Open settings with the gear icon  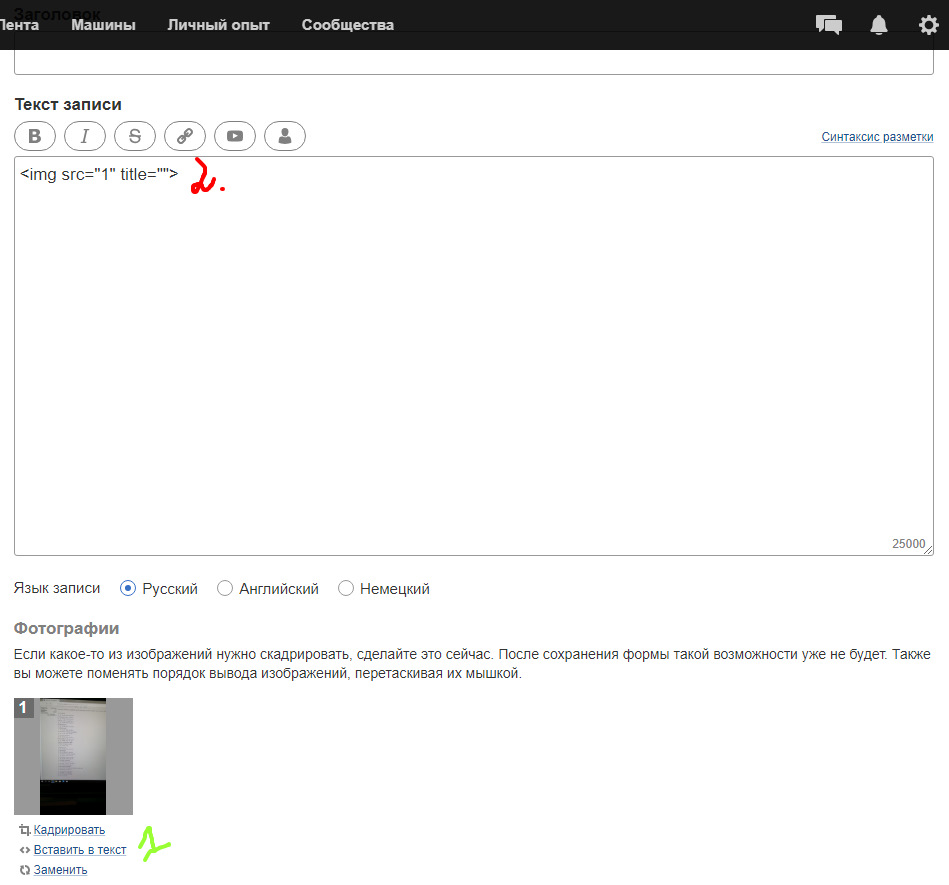pos(929,25)
